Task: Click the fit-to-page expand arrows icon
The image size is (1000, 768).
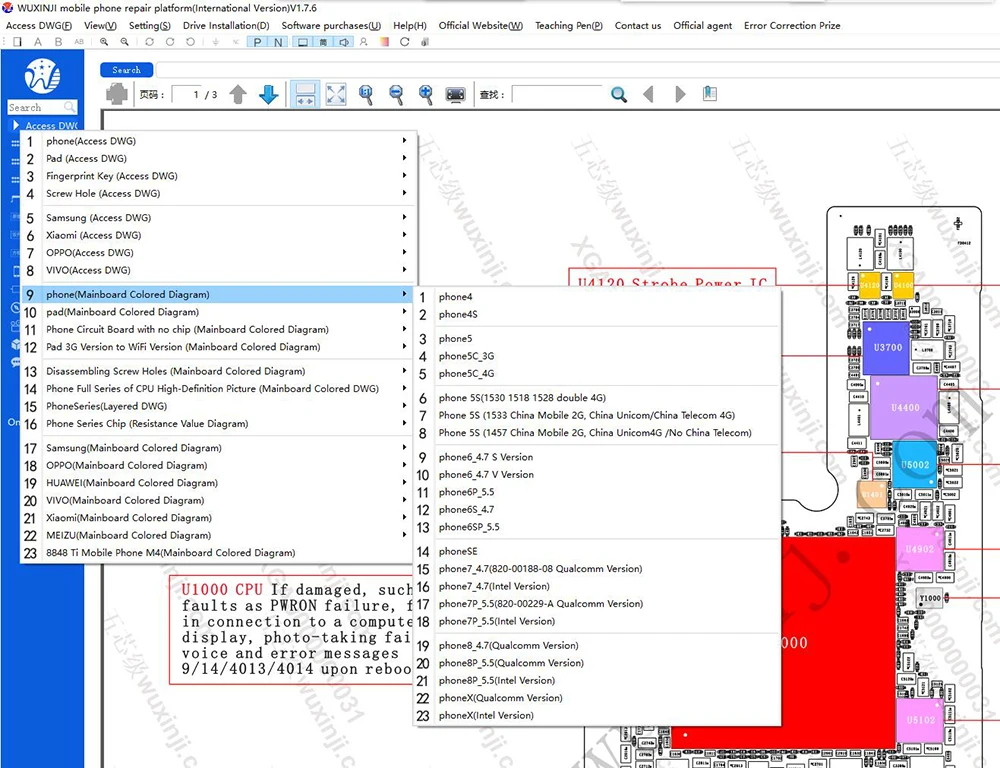Action: 335,94
